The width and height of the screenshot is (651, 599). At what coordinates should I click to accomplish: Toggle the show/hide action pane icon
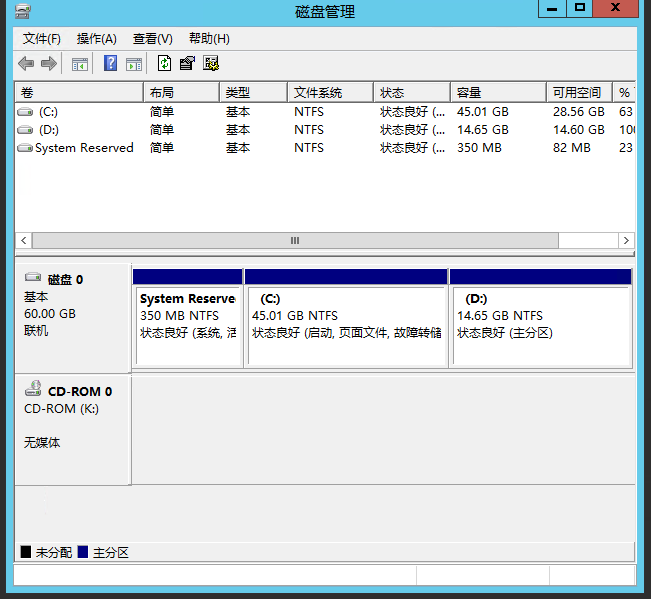tap(135, 64)
